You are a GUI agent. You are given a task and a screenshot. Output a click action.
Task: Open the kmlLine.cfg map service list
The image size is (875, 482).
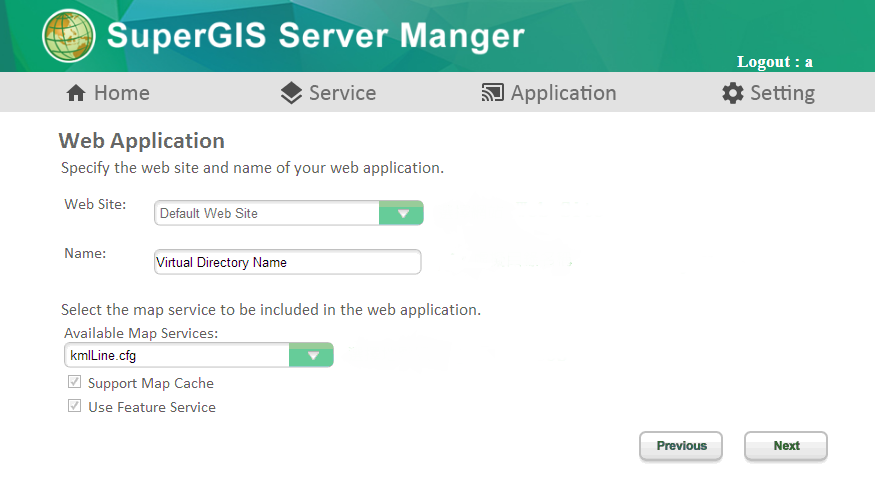click(x=199, y=355)
